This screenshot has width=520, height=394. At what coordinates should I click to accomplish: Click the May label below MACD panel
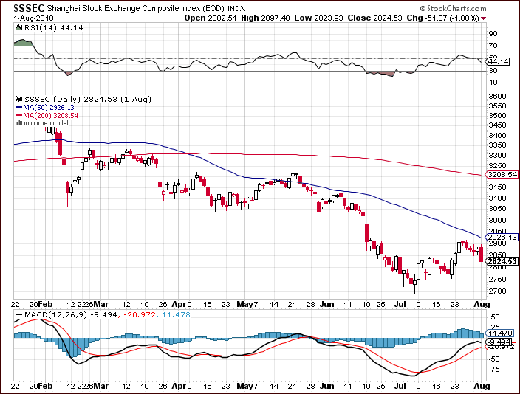[245, 386]
